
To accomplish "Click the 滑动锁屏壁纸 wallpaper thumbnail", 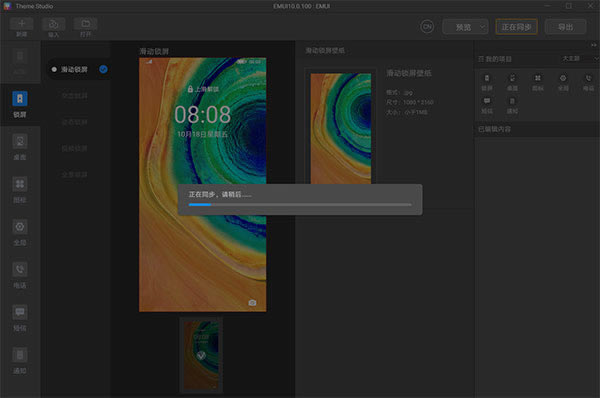I will pos(341,129).
